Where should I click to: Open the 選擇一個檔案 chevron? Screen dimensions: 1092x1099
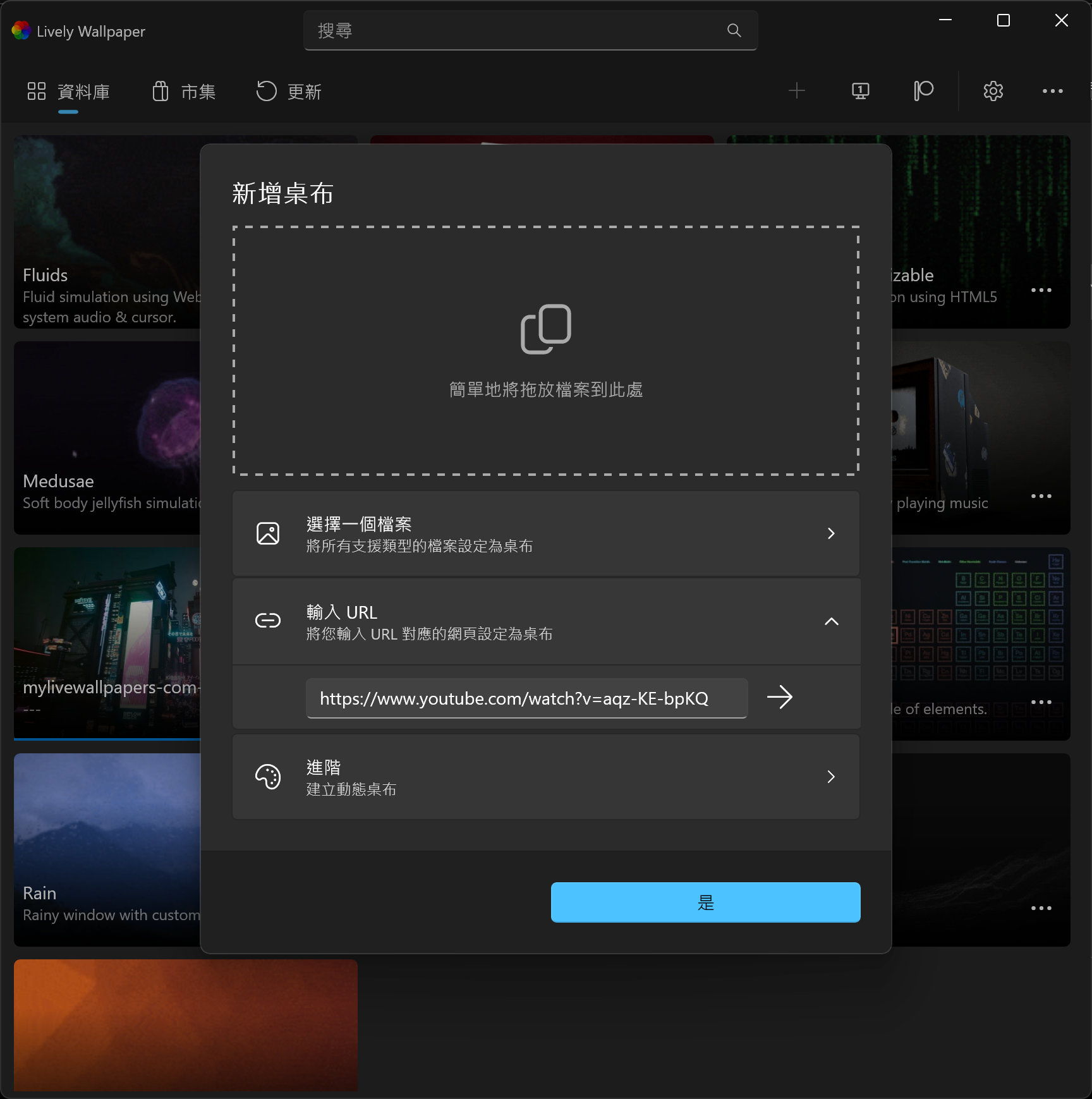(831, 533)
